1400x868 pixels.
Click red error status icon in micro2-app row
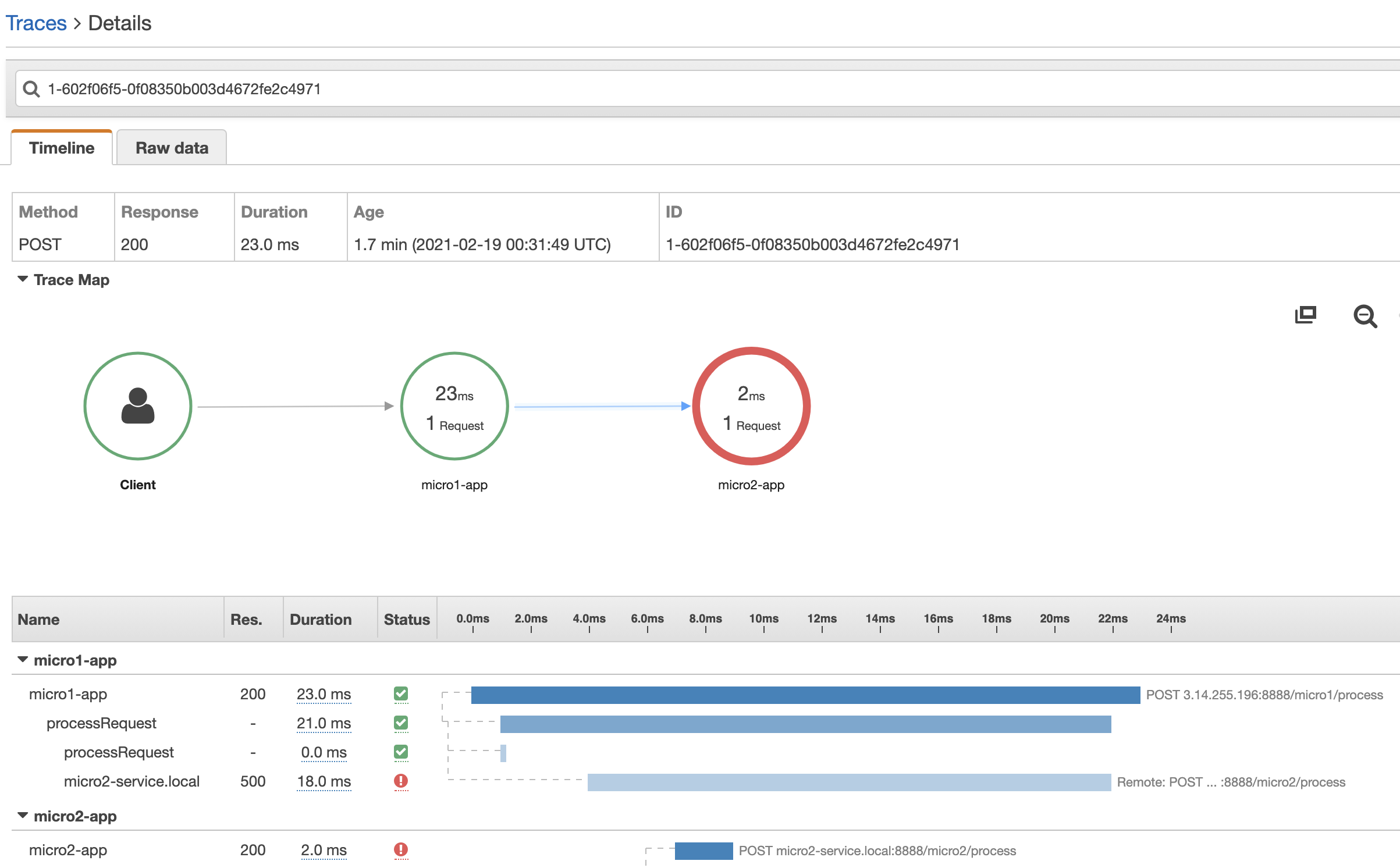click(401, 849)
